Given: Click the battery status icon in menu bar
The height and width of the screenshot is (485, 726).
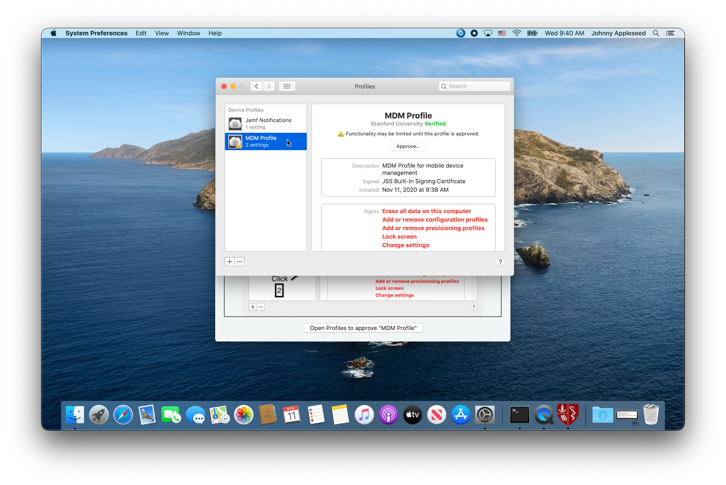Looking at the screenshot, I should [x=532, y=33].
